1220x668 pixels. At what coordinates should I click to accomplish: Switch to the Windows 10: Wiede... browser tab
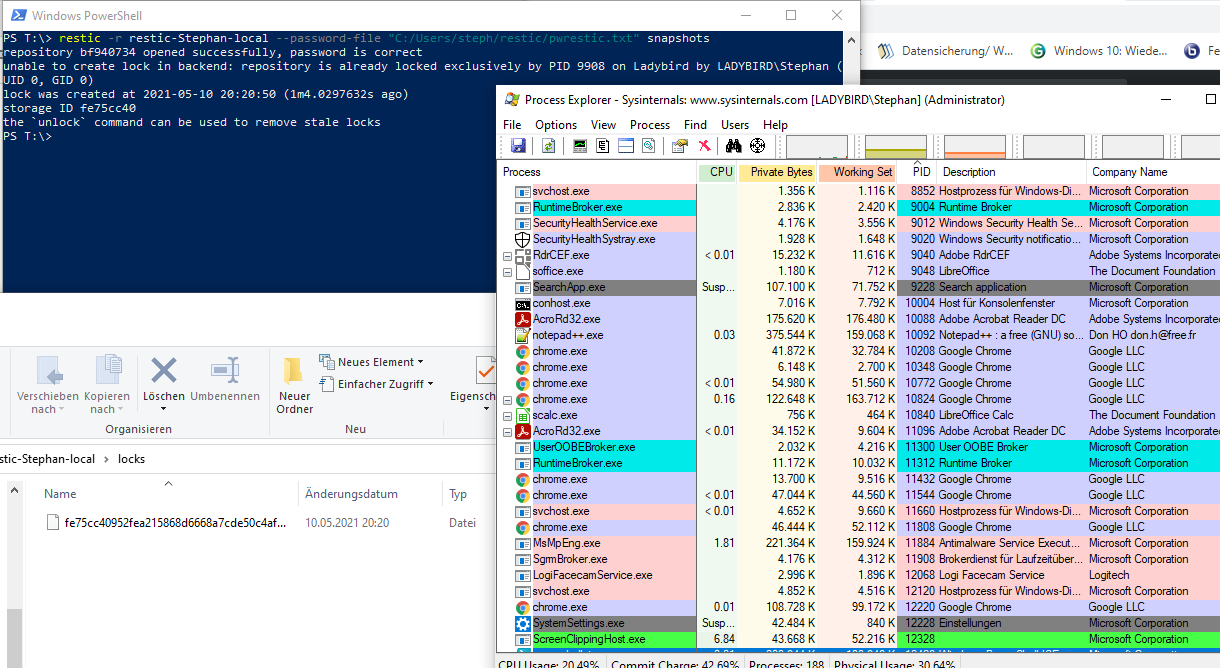[1098, 51]
